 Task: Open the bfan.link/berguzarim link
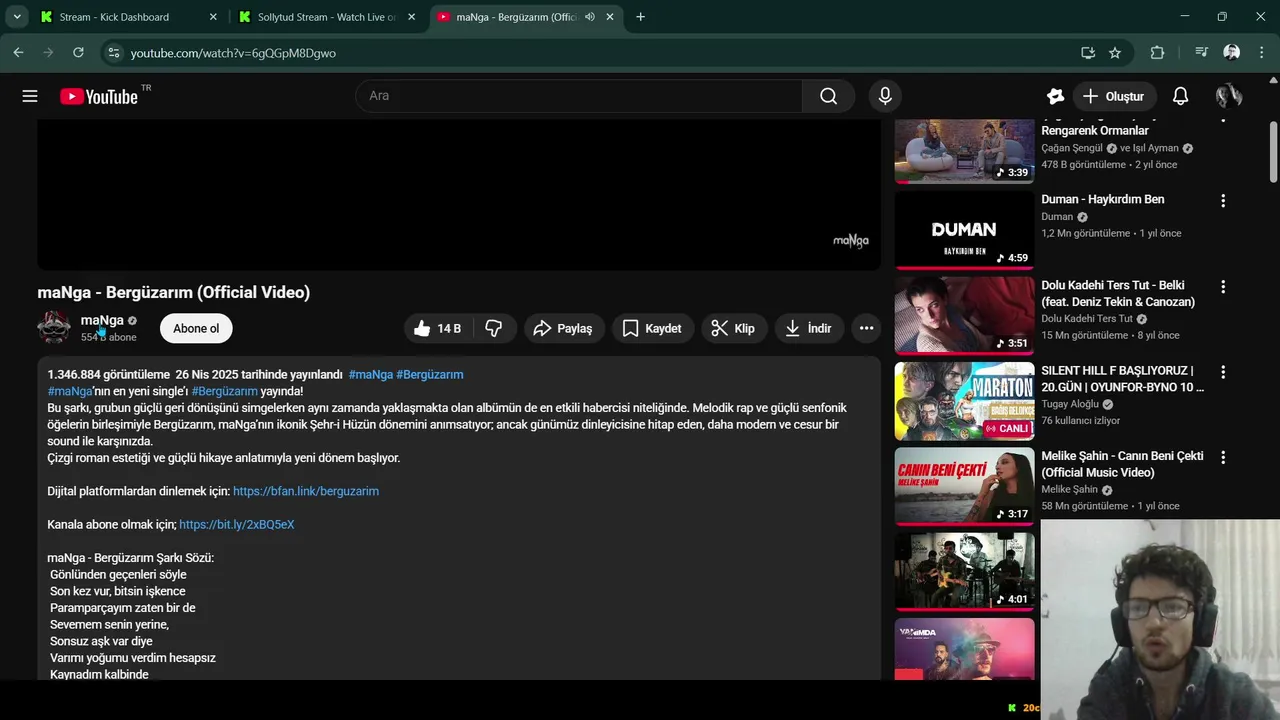tap(306, 491)
